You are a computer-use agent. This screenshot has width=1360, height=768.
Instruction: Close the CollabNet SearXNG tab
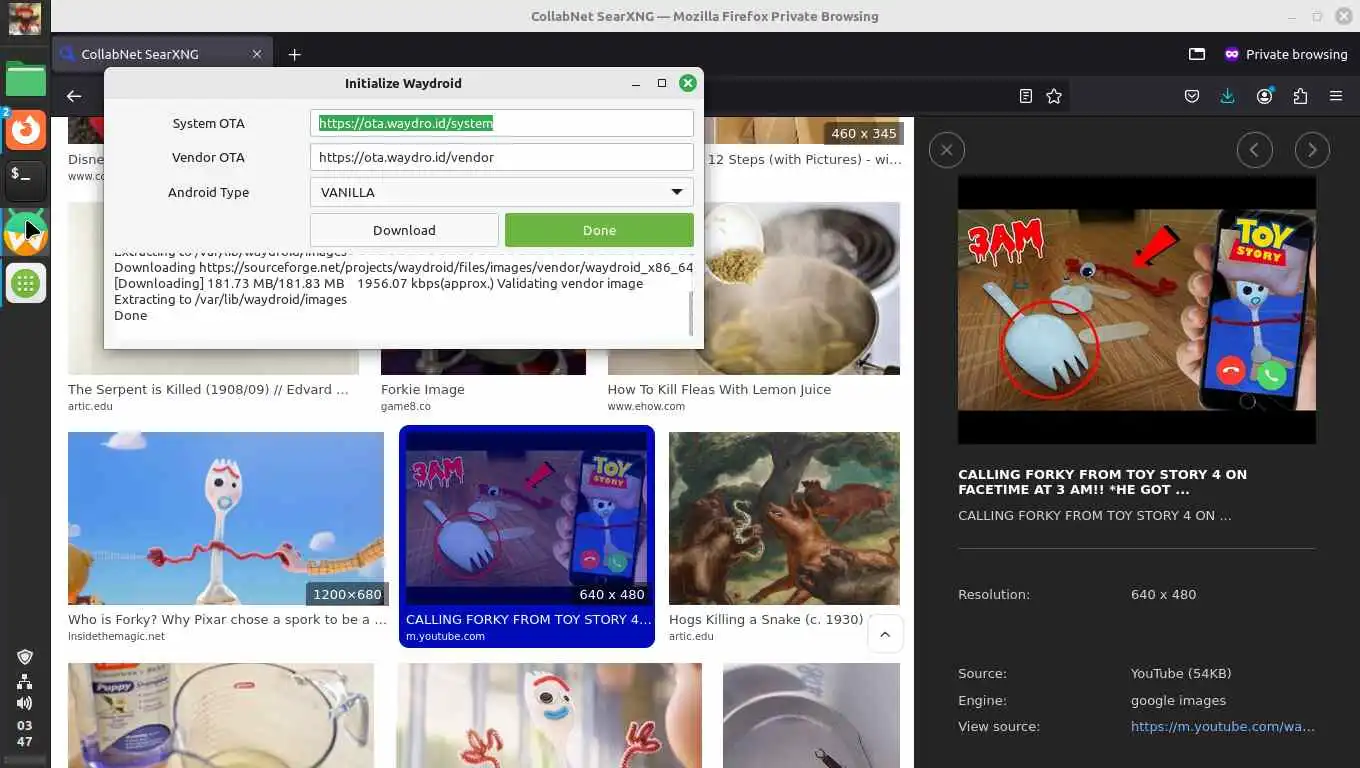[x=257, y=54]
